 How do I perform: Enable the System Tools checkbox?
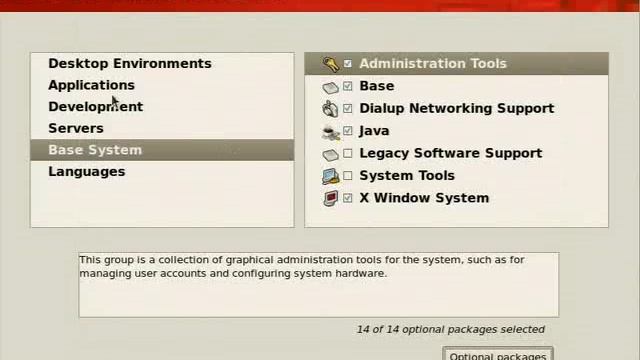click(347, 176)
